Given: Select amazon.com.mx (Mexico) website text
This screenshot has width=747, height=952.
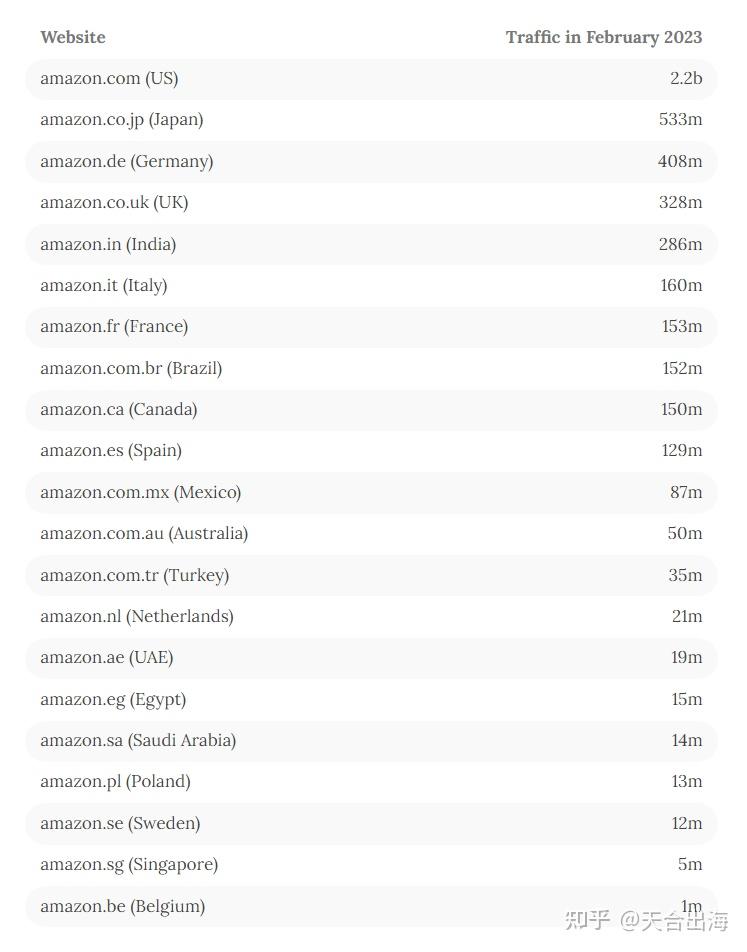Looking at the screenshot, I should [140, 492].
